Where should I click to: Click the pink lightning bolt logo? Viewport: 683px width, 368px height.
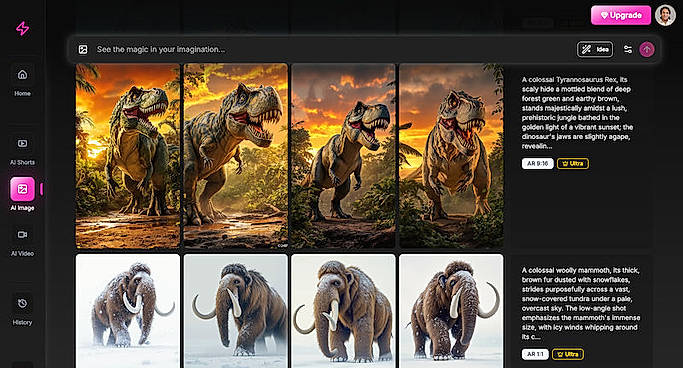tap(23, 28)
